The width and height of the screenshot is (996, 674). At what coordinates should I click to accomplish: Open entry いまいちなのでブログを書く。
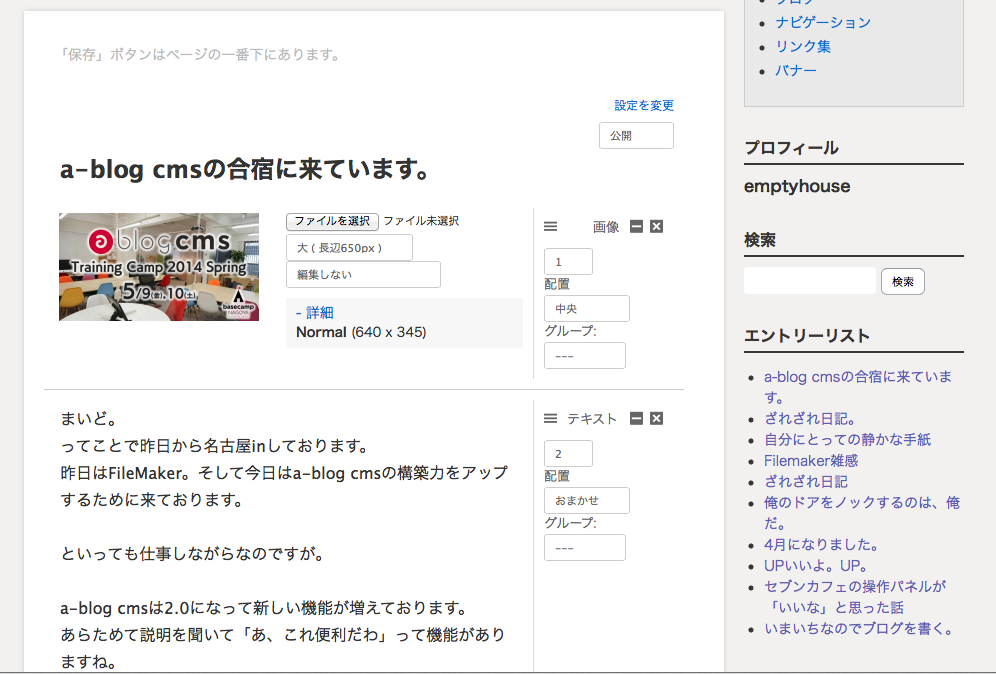pos(859,628)
